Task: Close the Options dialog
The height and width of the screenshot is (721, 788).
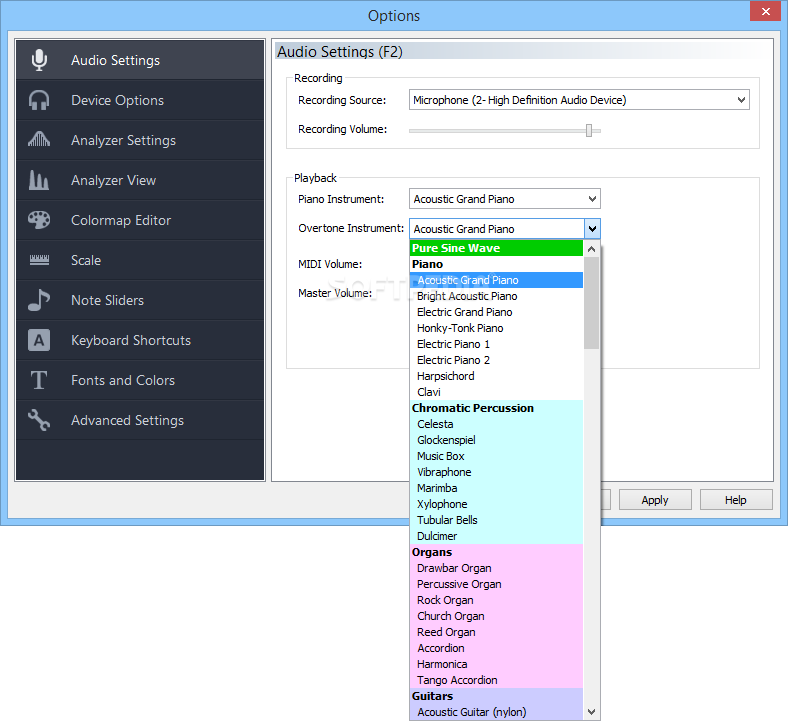Action: pyautogui.click(x=765, y=11)
